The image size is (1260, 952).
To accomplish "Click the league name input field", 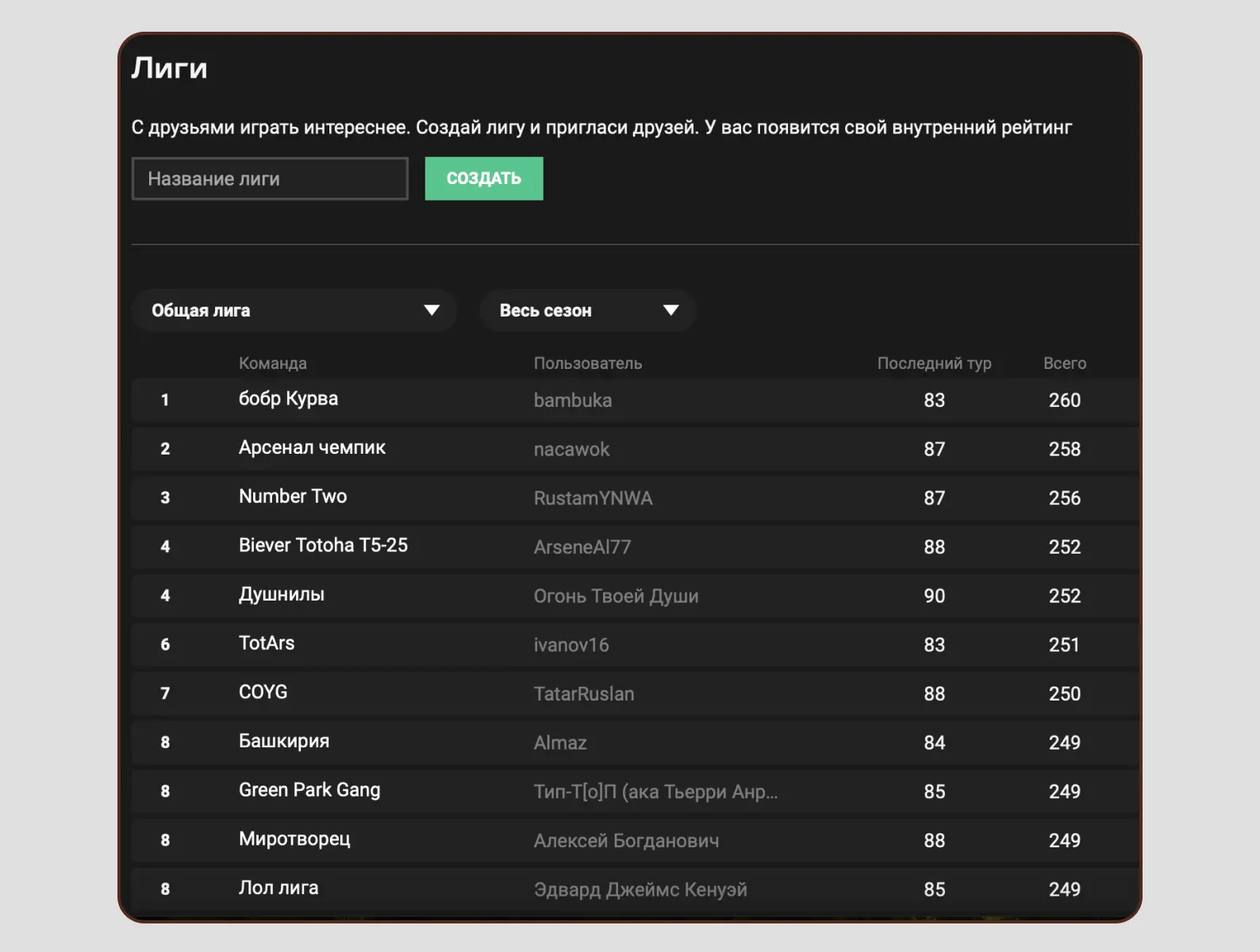I will coord(270,178).
